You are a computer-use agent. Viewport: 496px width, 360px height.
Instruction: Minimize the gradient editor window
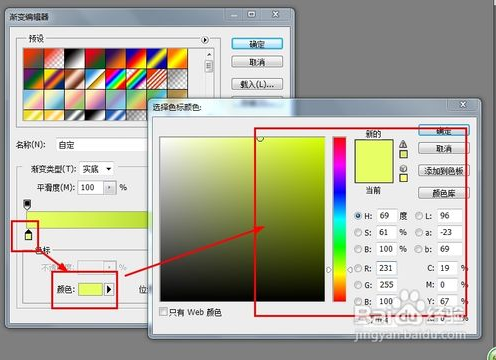pyautogui.click(x=234, y=15)
